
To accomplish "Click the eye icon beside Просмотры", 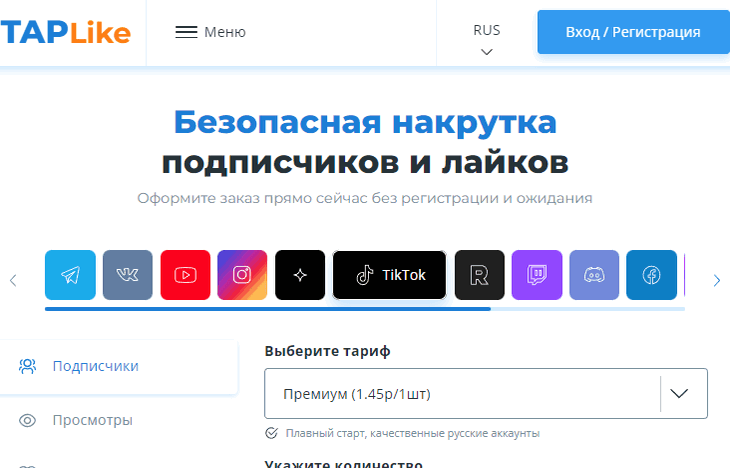I will click(27, 421).
